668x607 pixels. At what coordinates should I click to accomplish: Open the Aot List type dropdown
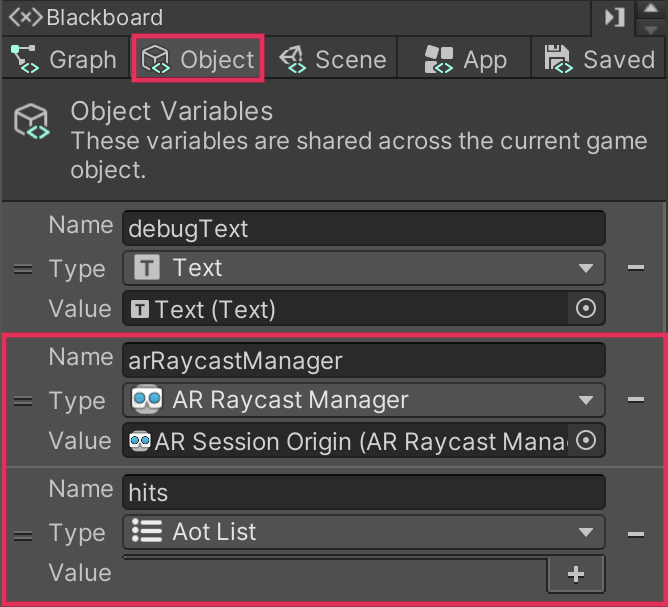364,532
